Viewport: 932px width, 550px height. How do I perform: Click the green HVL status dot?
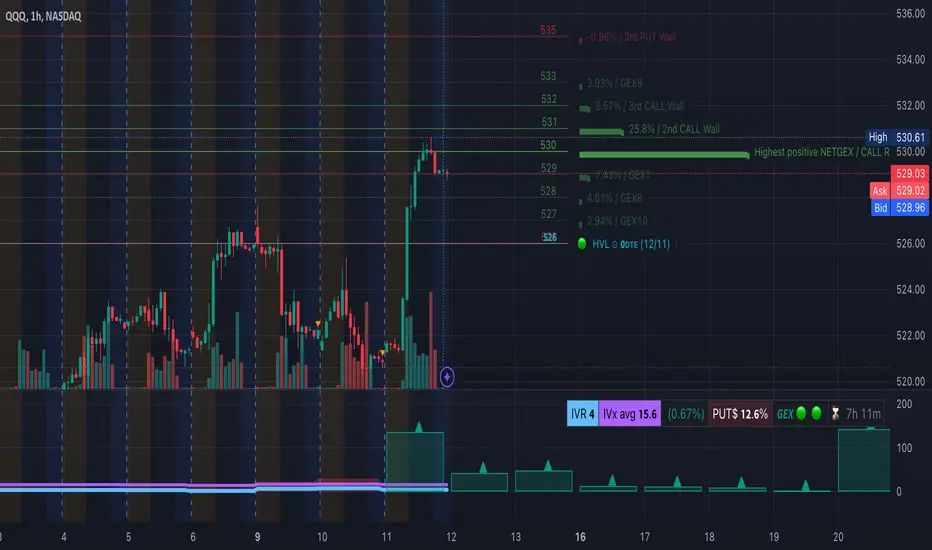[582, 244]
